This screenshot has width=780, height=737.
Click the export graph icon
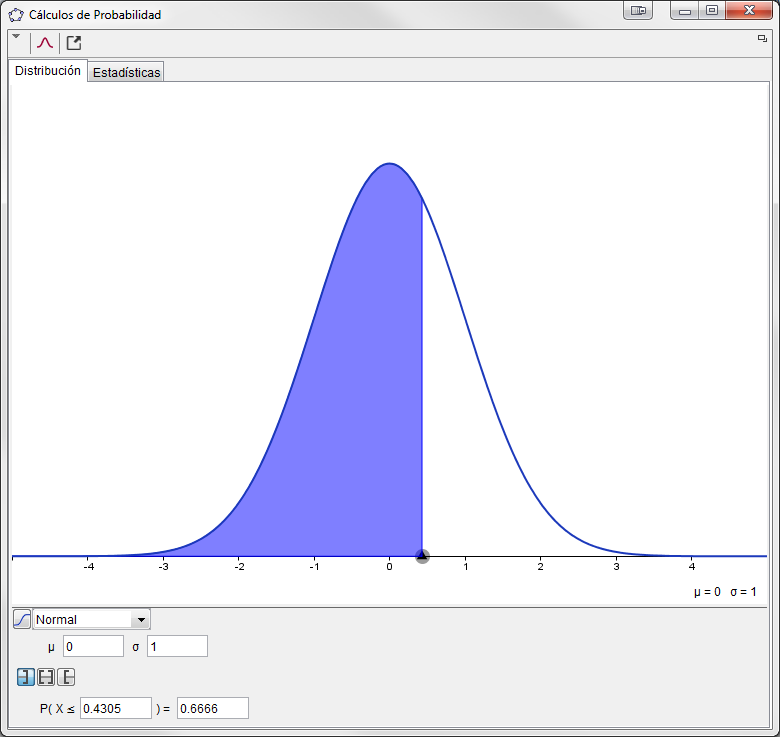pos(74,43)
